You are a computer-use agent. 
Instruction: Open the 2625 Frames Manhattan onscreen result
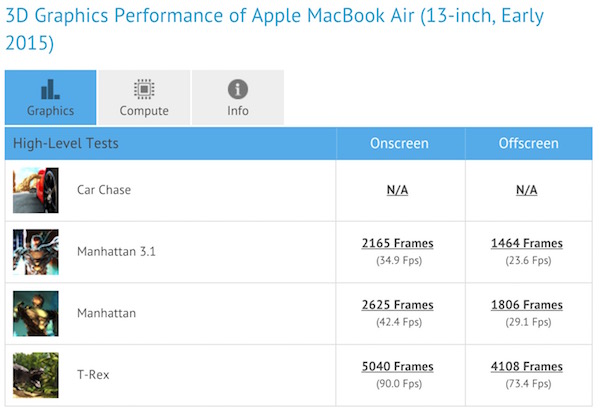397,304
